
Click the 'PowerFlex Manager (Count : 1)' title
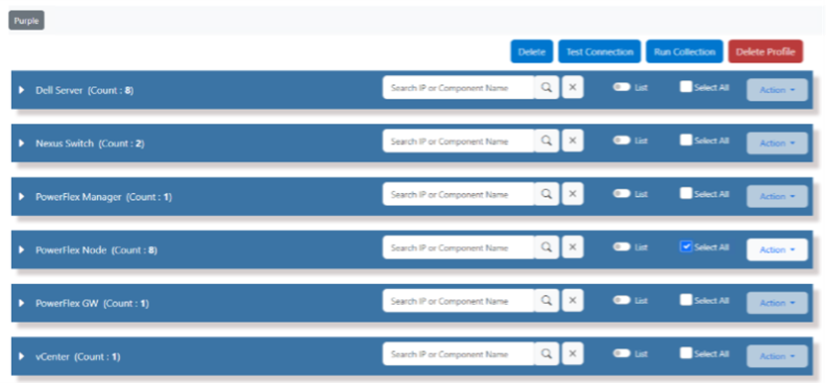click(x=103, y=197)
